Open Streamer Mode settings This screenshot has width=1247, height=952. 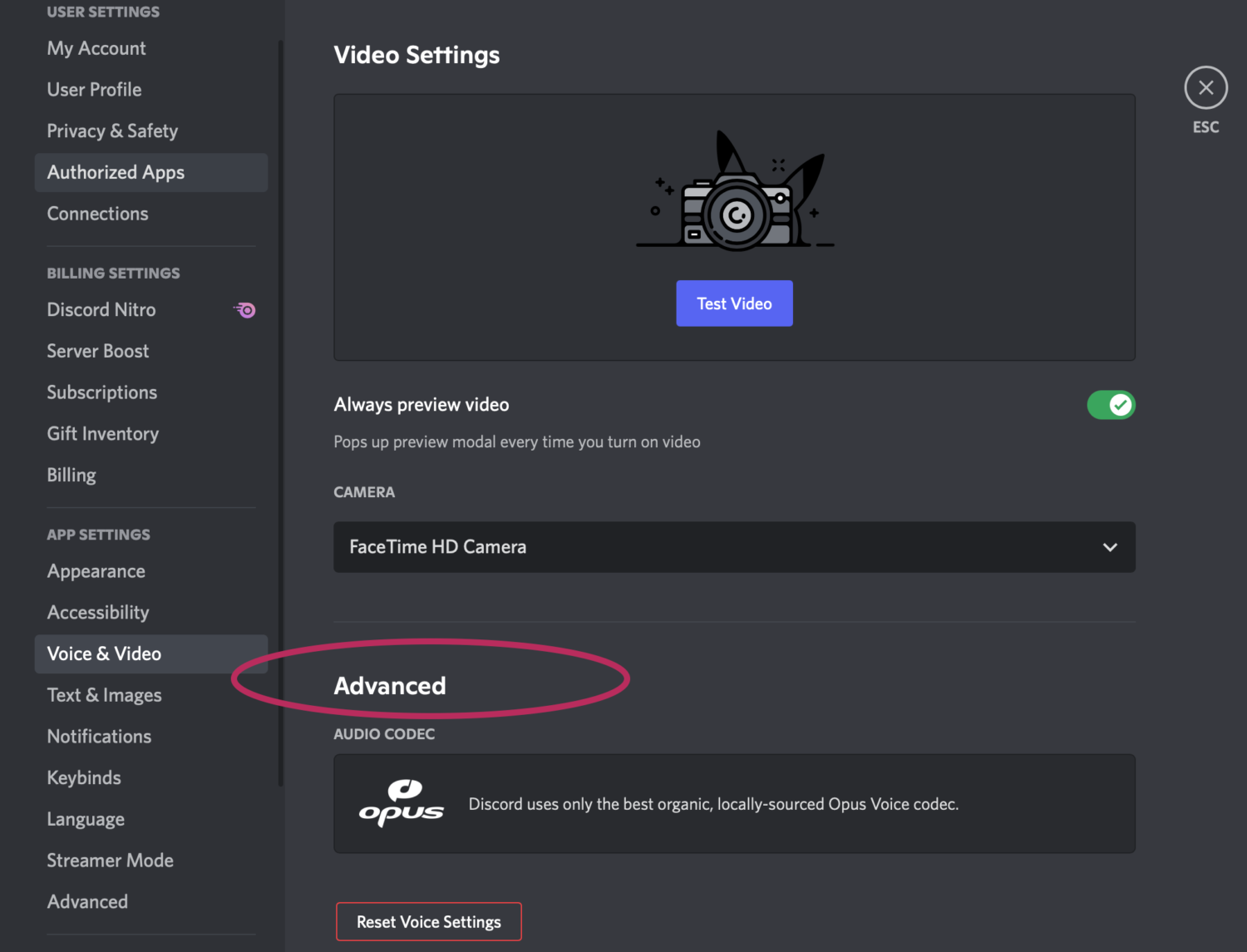point(151,861)
